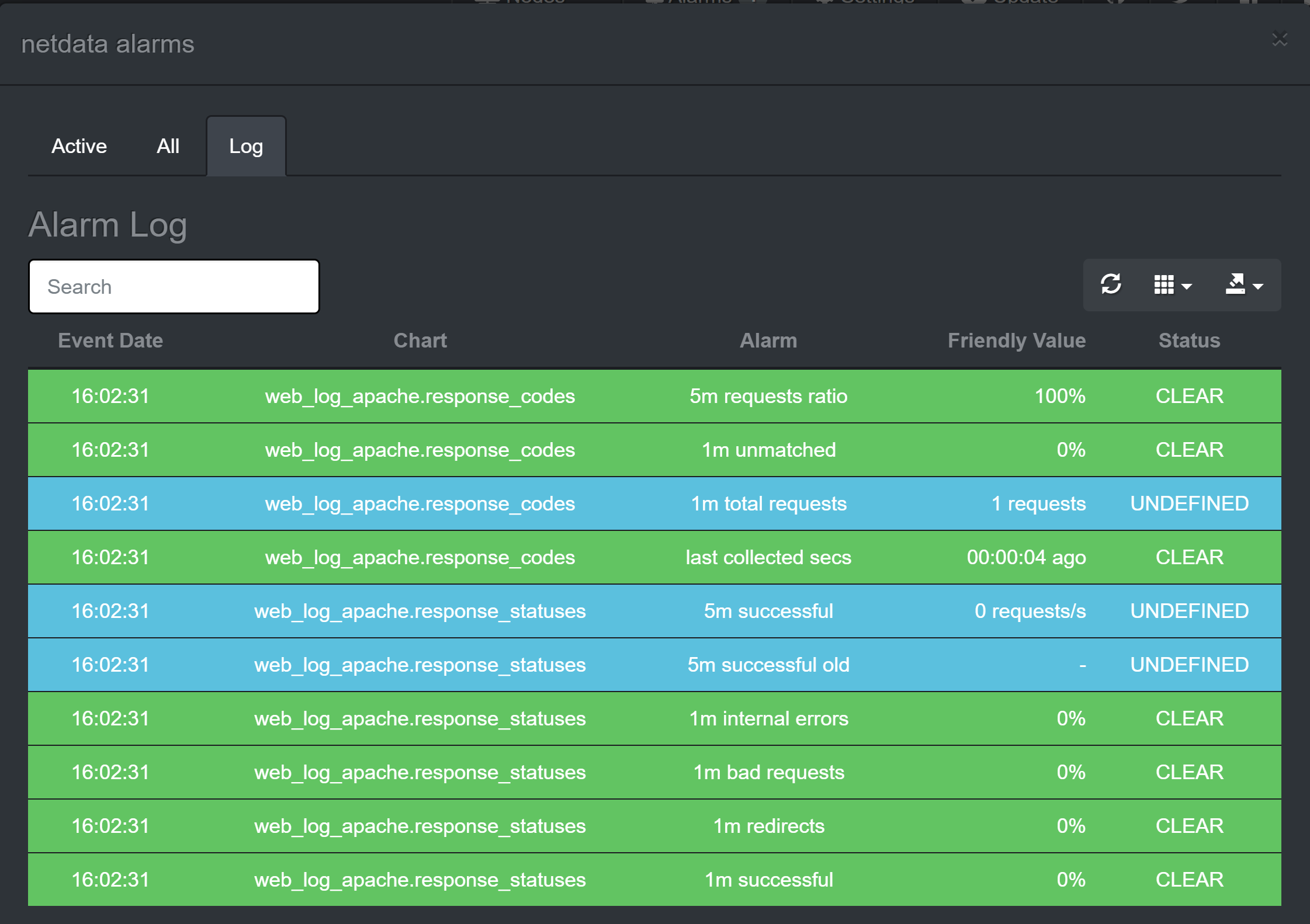Switch to the All tab
The height and width of the screenshot is (924, 1310).
pyautogui.click(x=168, y=147)
